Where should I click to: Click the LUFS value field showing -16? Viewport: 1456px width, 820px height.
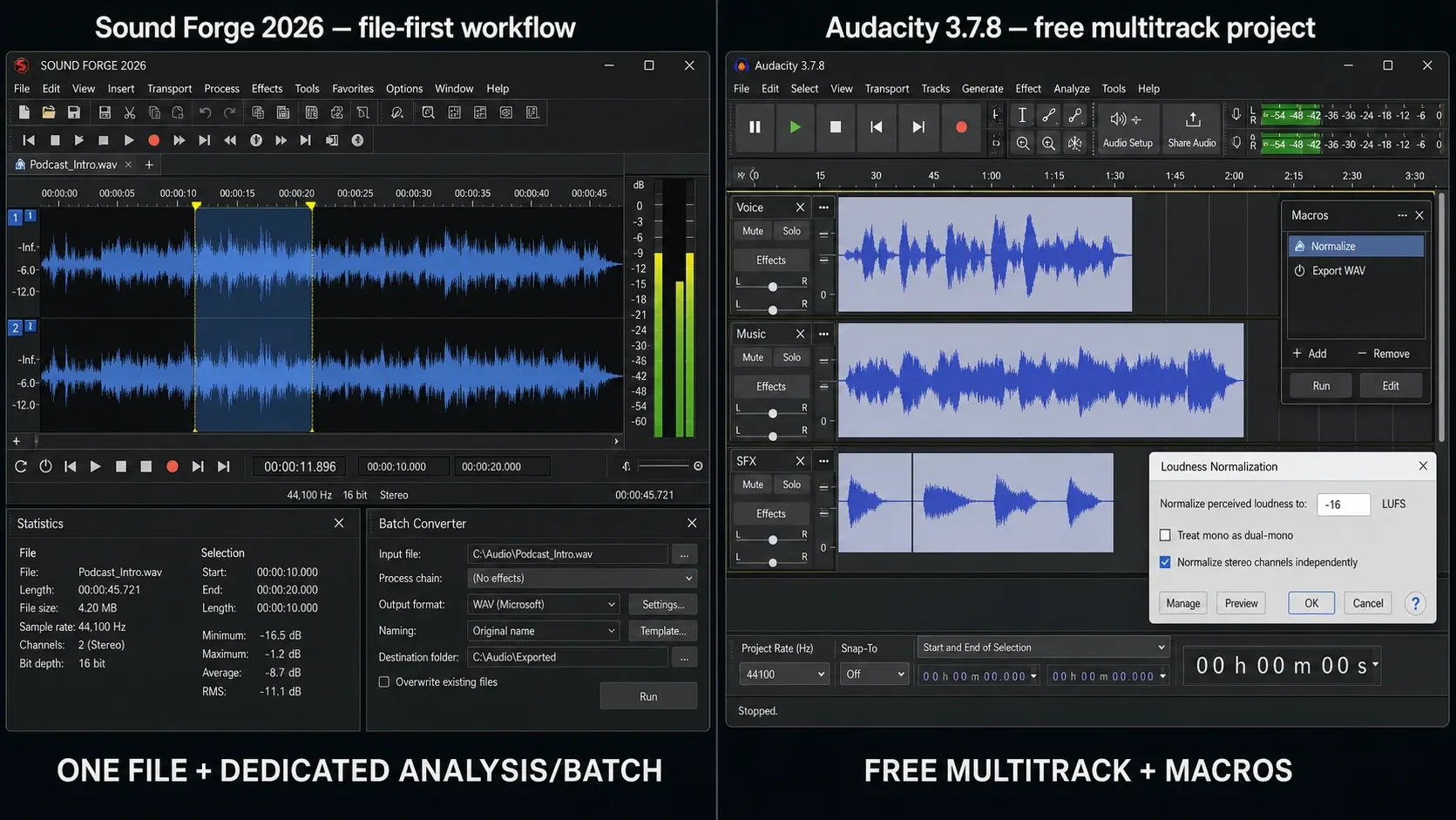click(1343, 504)
